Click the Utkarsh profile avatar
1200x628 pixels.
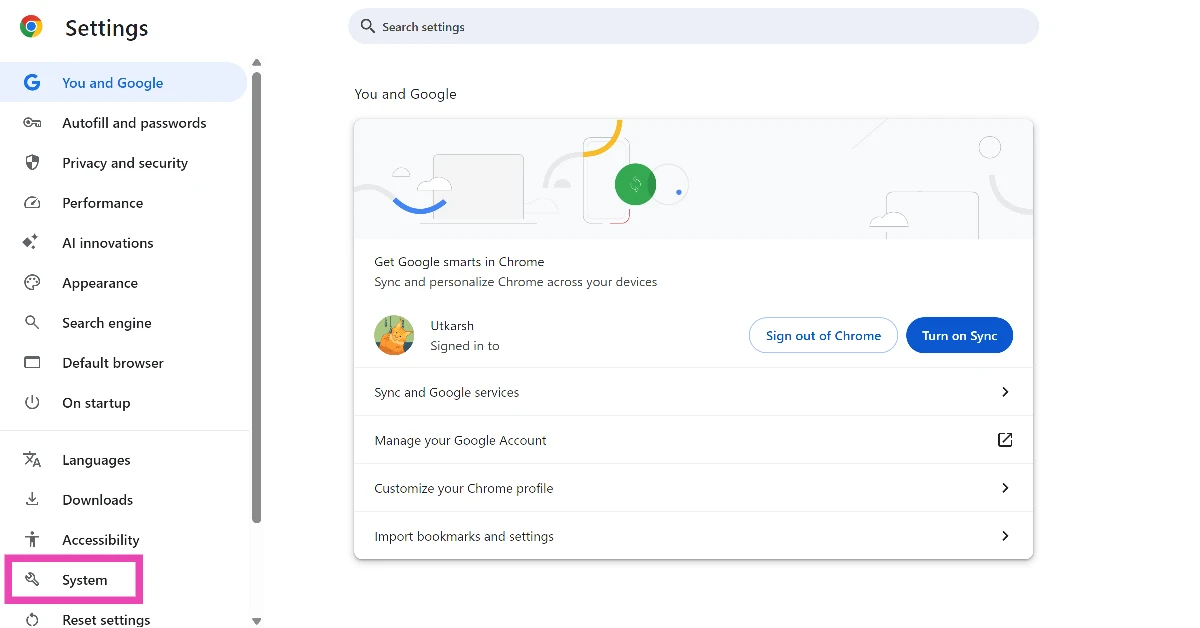tap(394, 335)
